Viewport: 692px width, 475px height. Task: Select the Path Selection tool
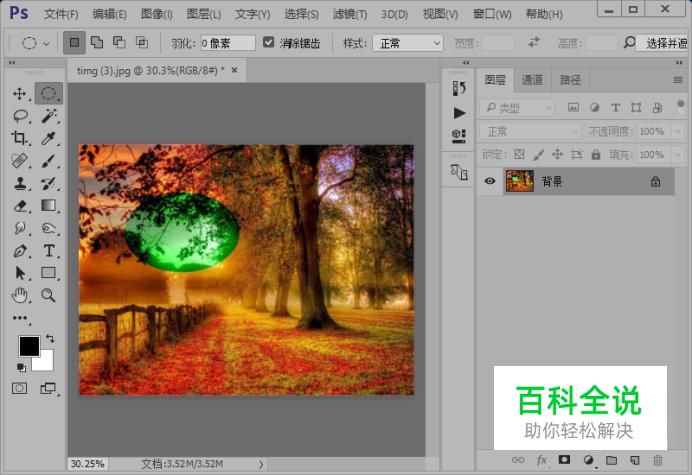pos(19,273)
